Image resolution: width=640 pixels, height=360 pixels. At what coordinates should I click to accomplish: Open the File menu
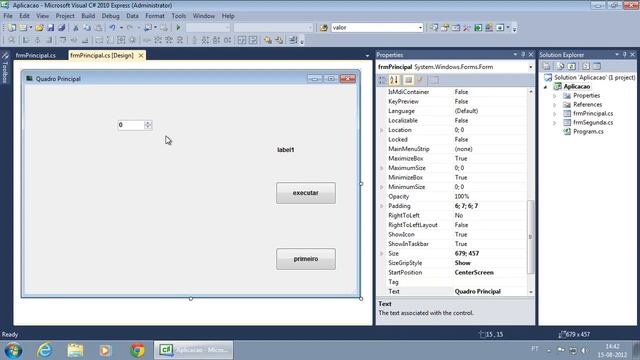pos(8,16)
